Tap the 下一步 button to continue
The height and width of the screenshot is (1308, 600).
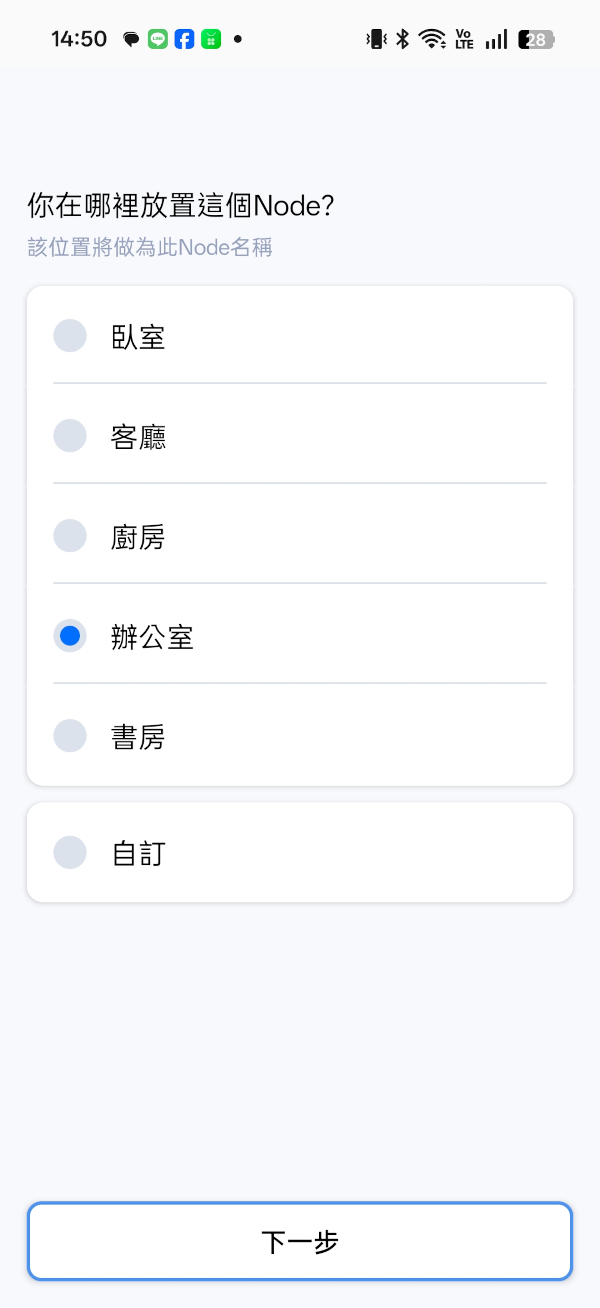(300, 1241)
